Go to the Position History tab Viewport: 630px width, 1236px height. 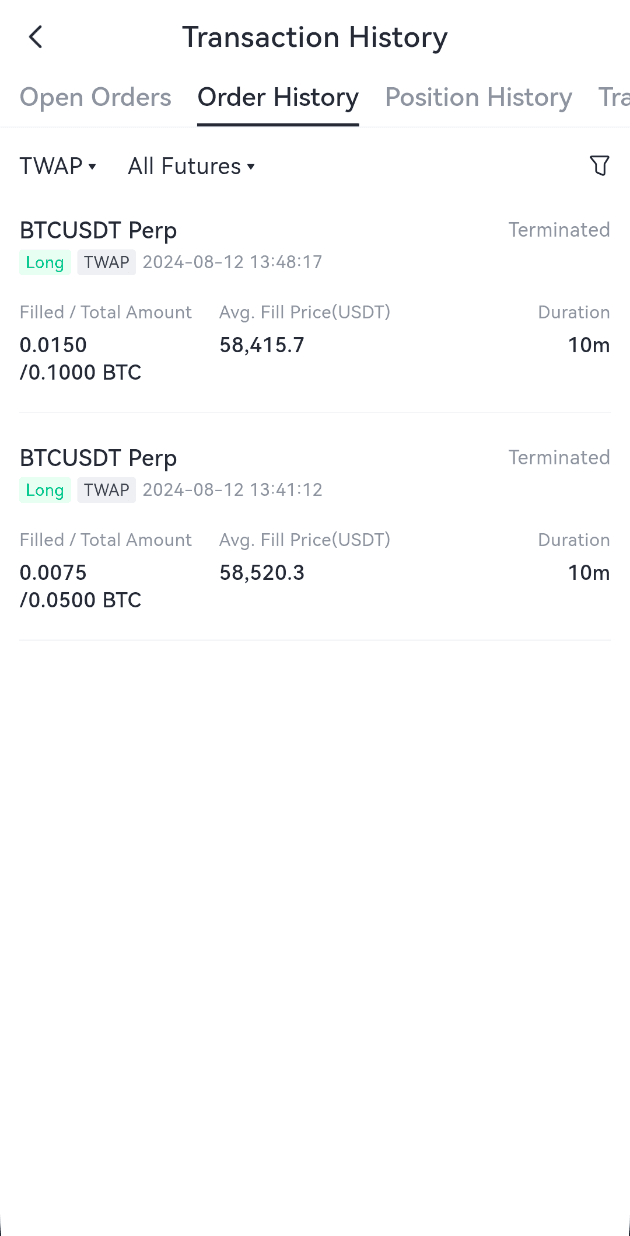click(478, 97)
